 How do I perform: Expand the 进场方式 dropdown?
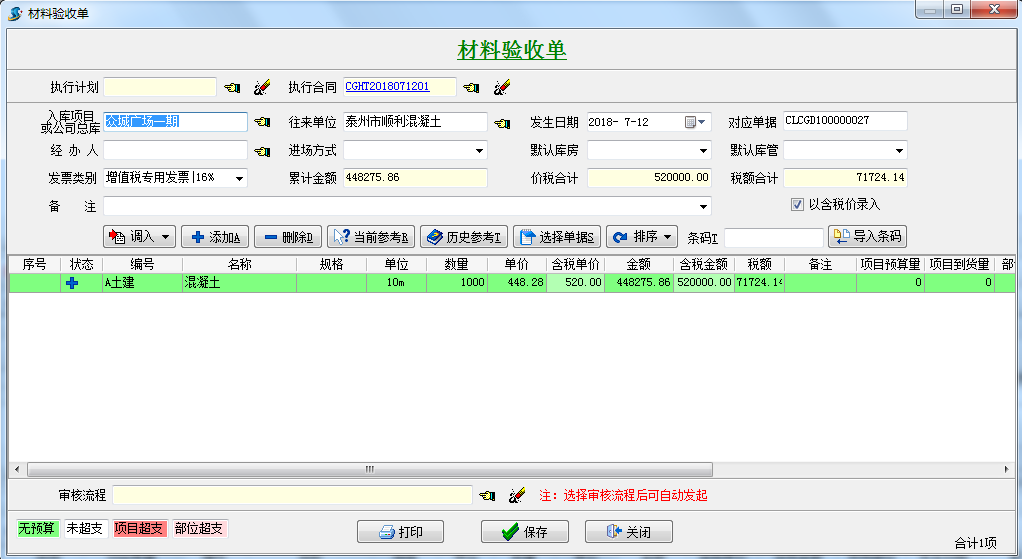479,151
